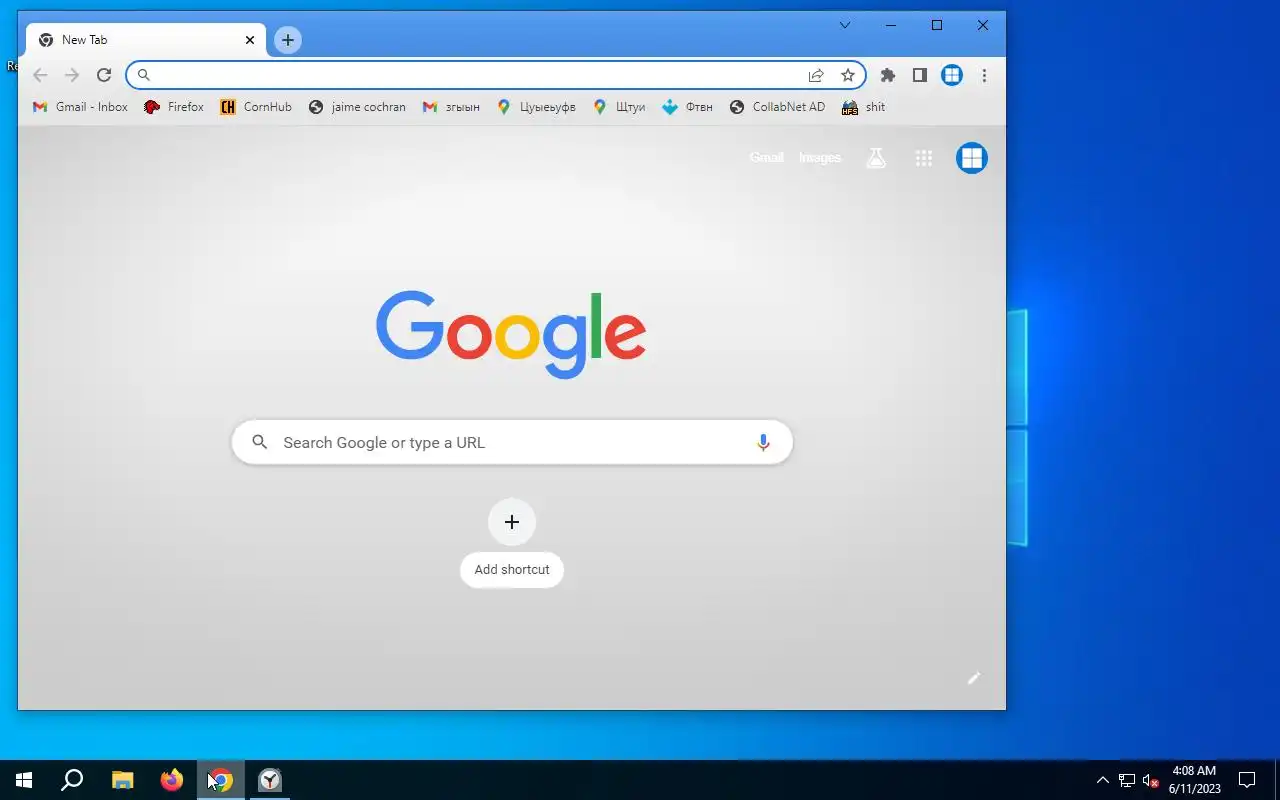Click the Add shortcut plus button
Image resolution: width=1280 pixels, height=800 pixels.
tap(512, 522)
